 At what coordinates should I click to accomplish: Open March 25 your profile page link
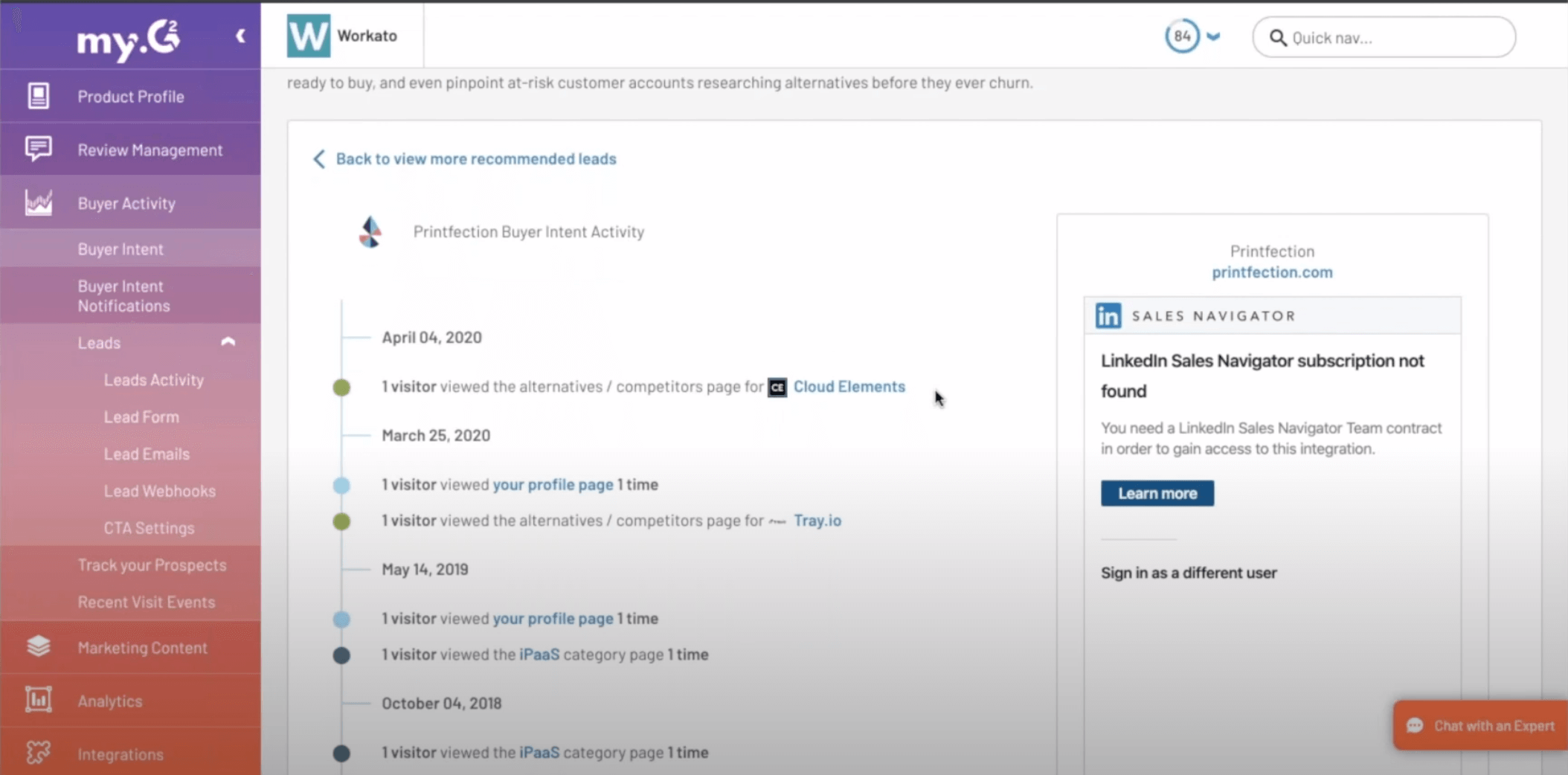click(553, 485)
